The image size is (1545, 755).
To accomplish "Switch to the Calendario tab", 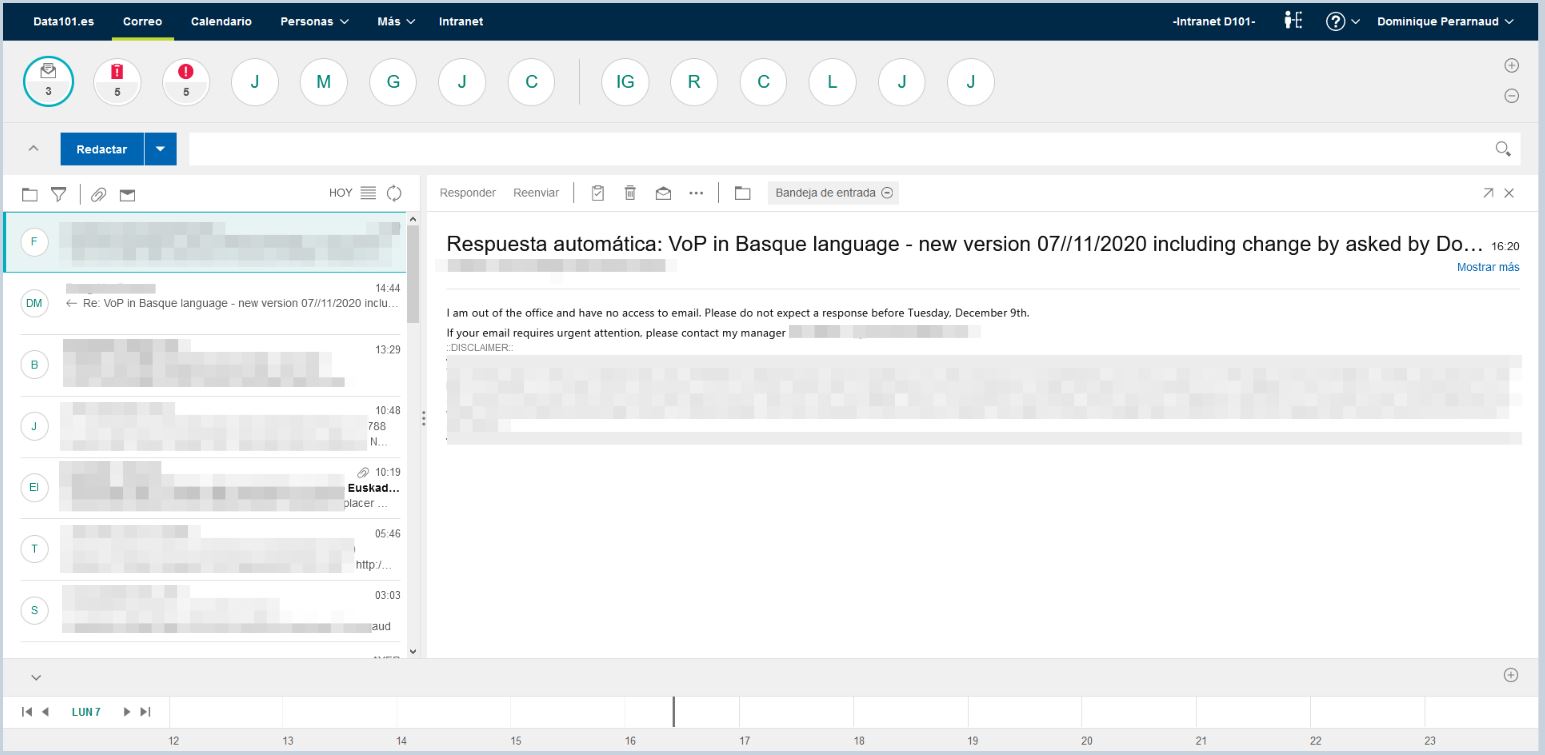I will pos(221,21).
